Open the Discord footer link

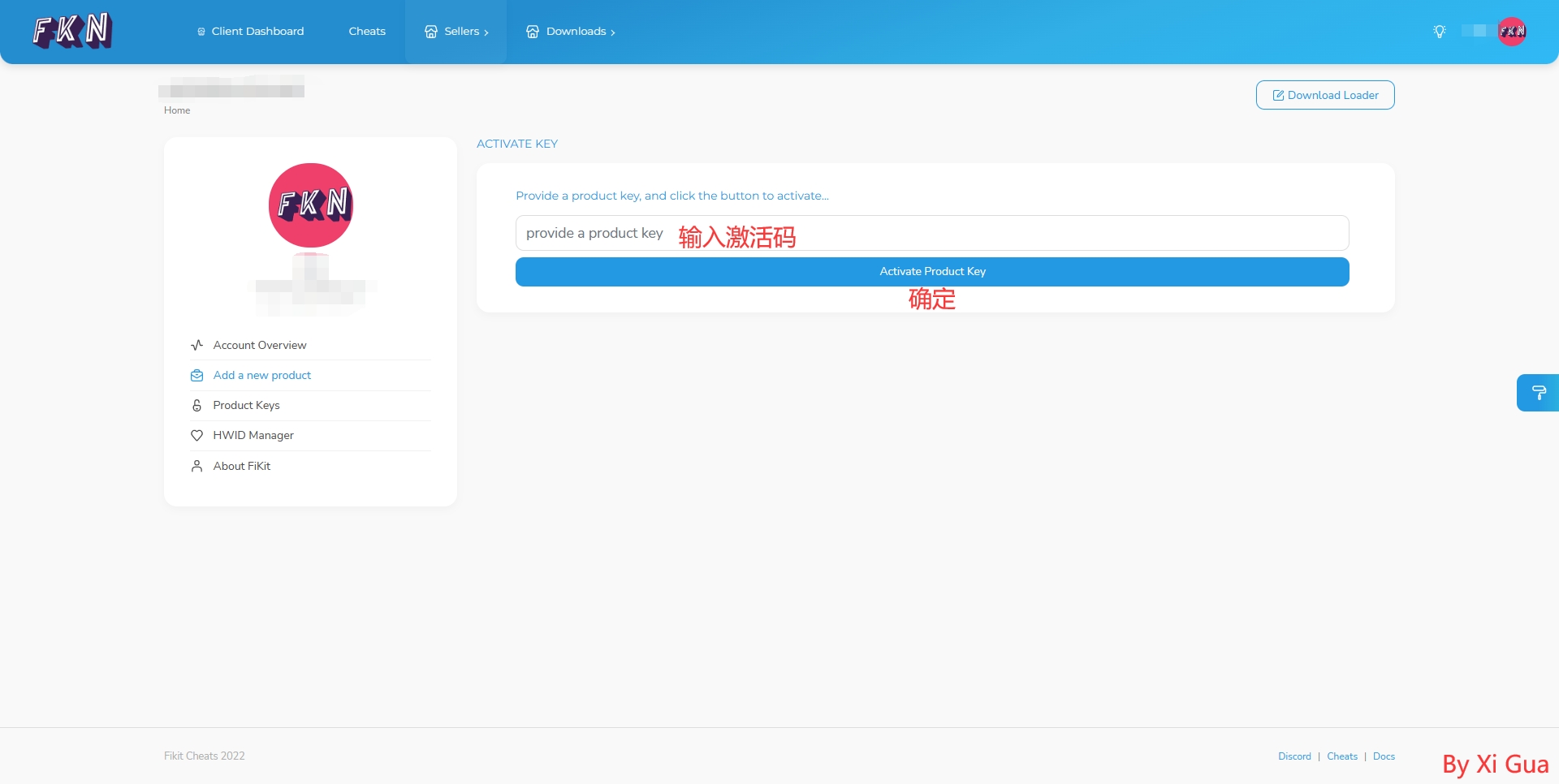coord(1294,756)
